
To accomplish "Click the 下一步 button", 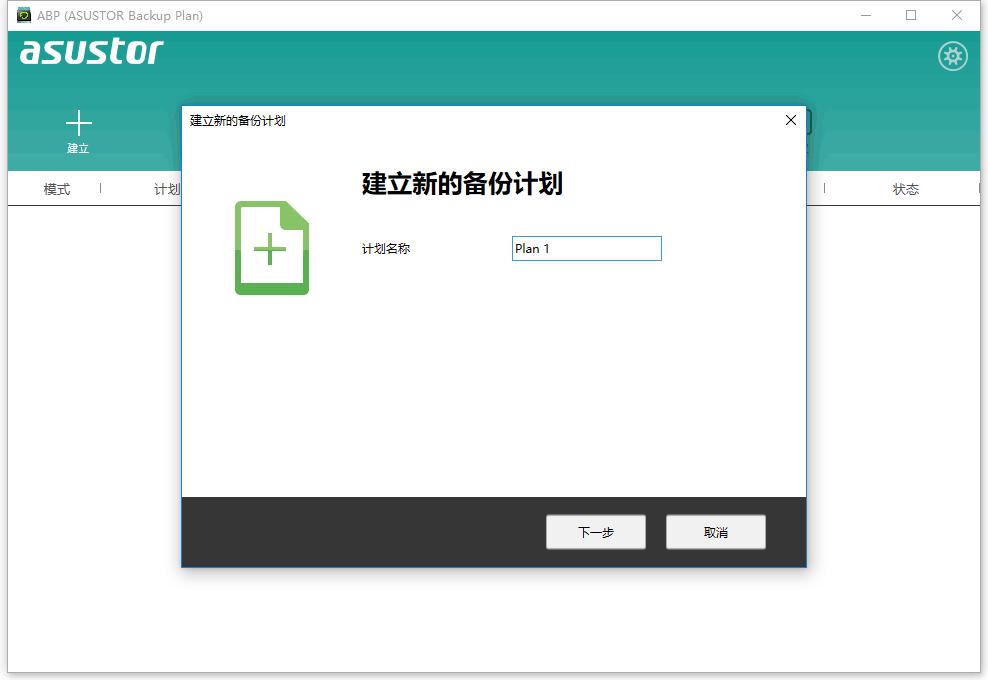I will 595,532.
